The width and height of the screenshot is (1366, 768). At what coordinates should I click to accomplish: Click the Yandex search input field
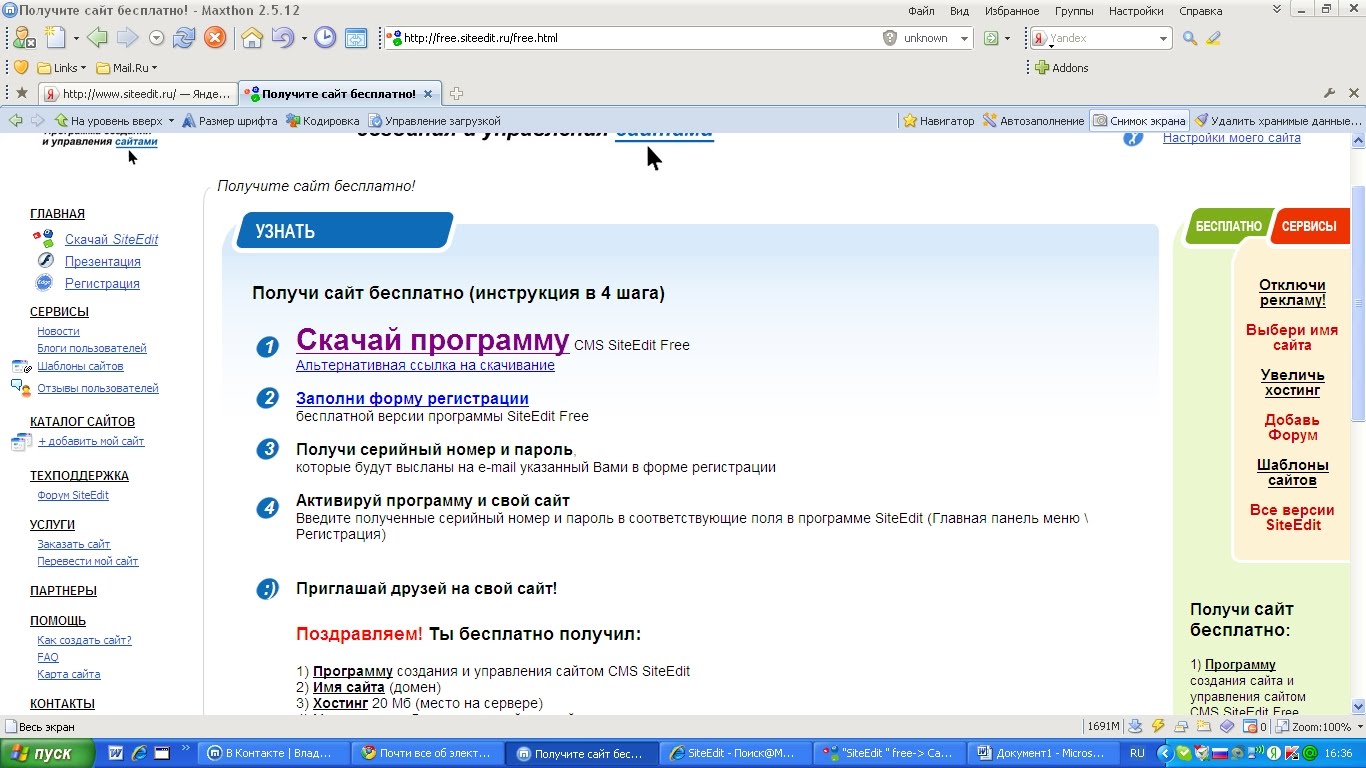click(x=1102, y=38)
